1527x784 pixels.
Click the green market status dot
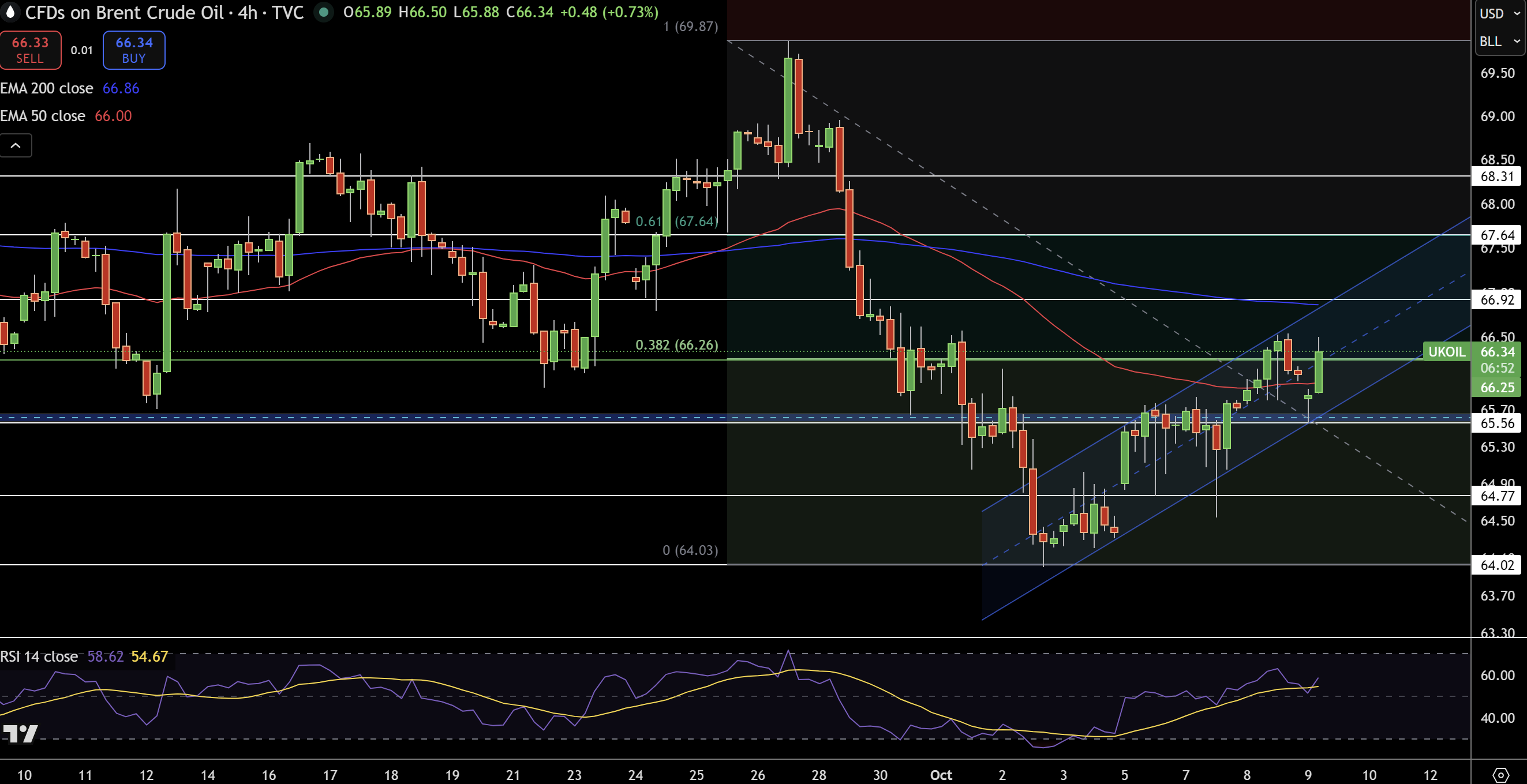coord(324,12)
